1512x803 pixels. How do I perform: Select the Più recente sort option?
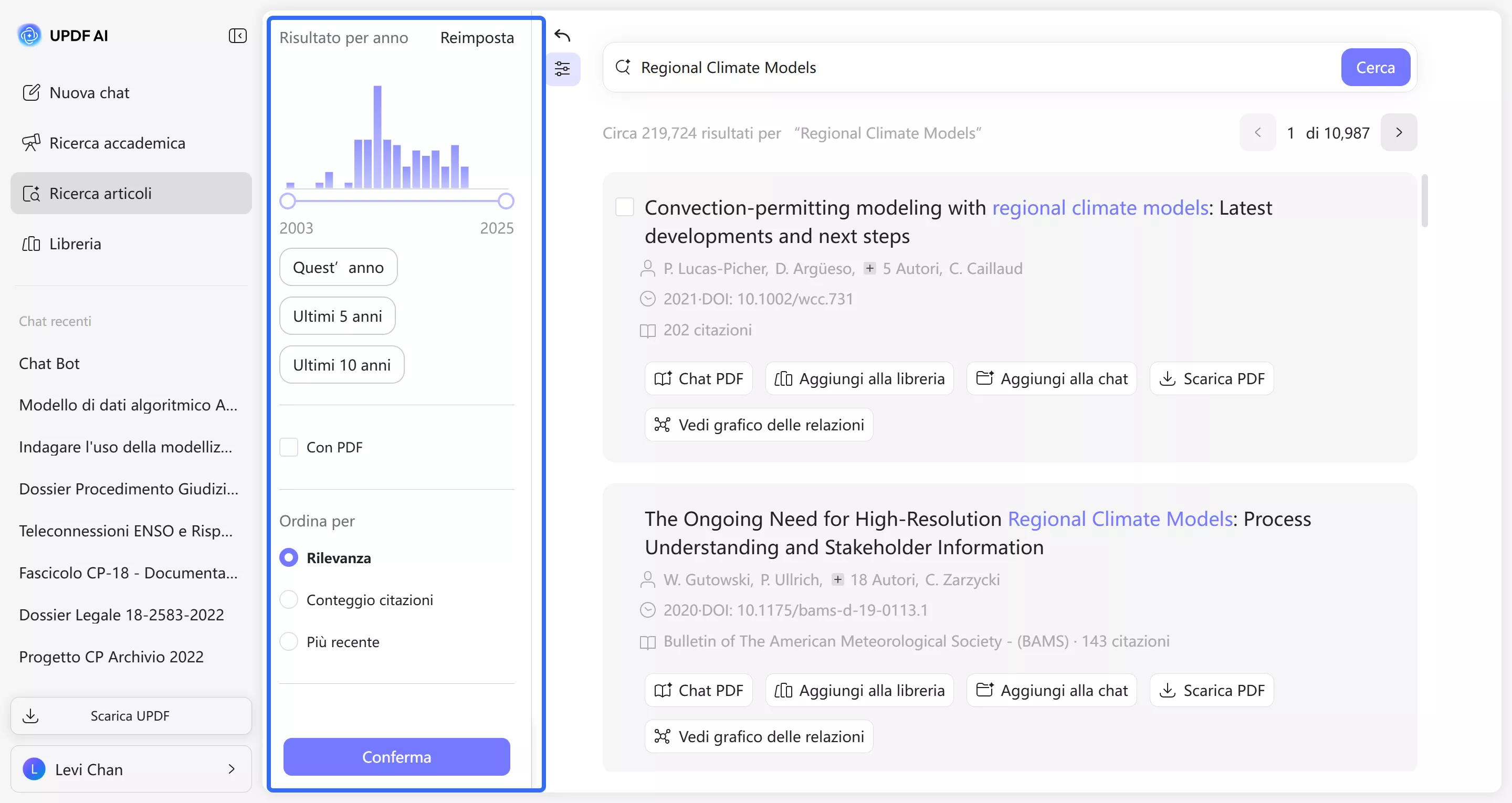[x=289, y=641]
